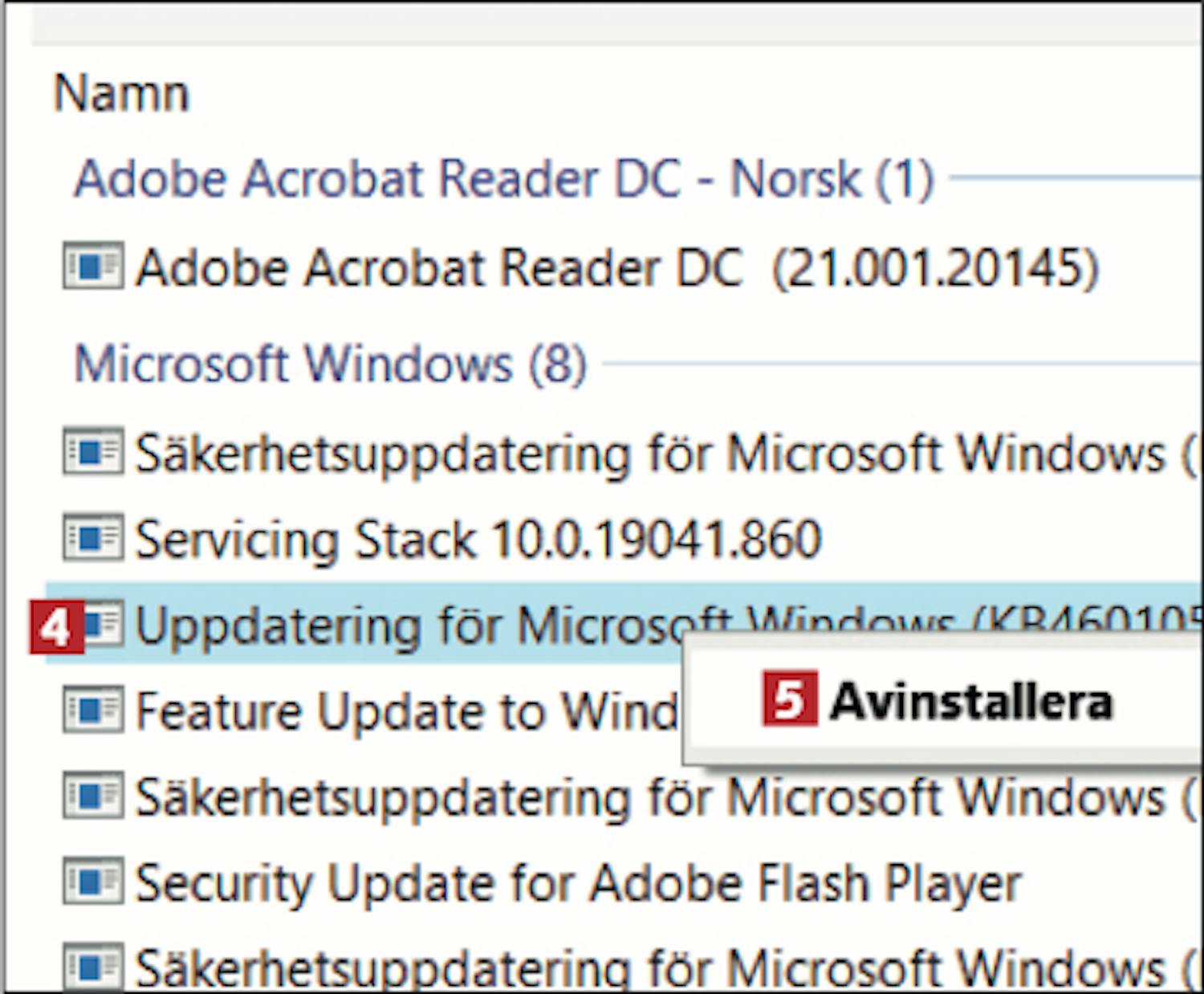The width and height of the screenshot is (1204, 994).
Task: Collapse the Microsoft Windows (8) group
Action: pyautogui.click(x=331, y=364)
